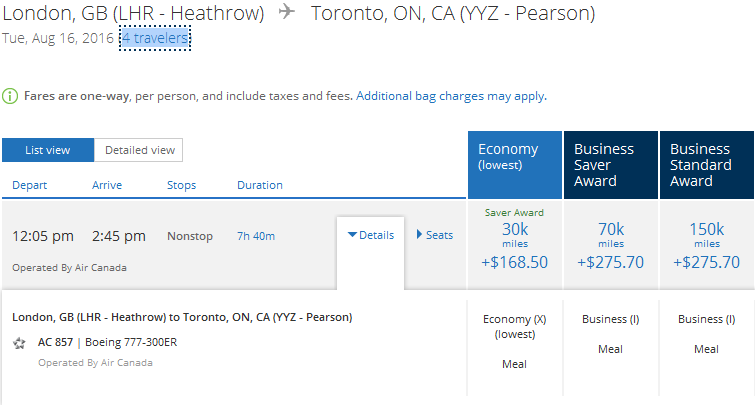Switch to List view tab
Viewport: 755px width, 405px height.
48,150
